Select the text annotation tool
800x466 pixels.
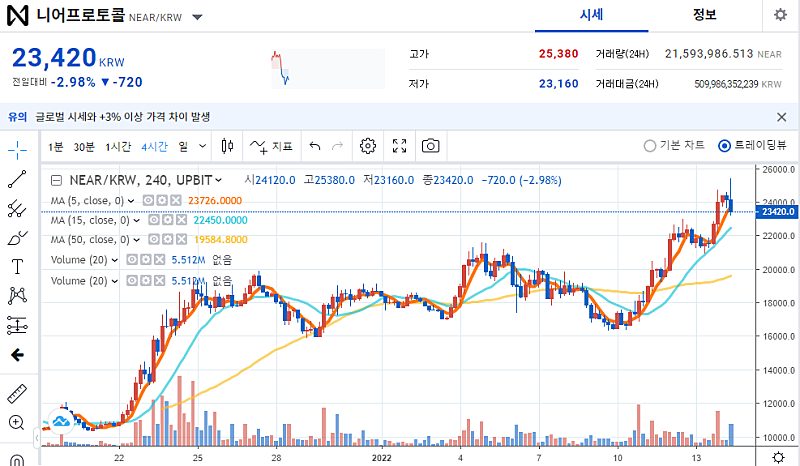[17, 266]
